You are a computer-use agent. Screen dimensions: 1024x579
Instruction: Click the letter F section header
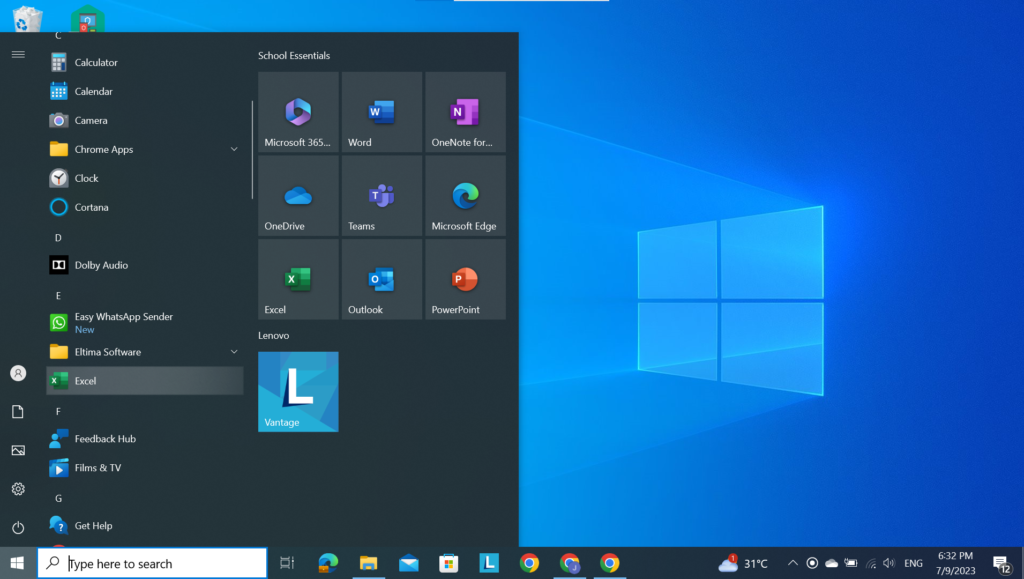pos(58,411)
